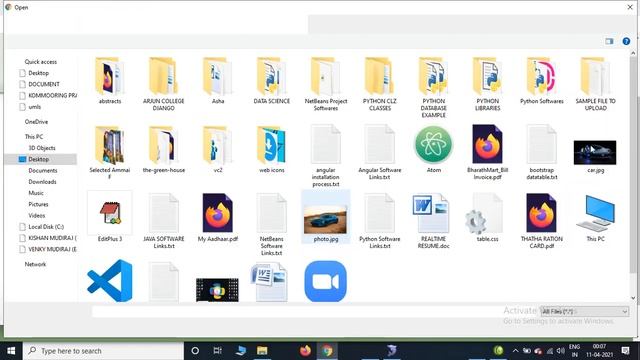Click the taskbar search box

pos(103,351)
